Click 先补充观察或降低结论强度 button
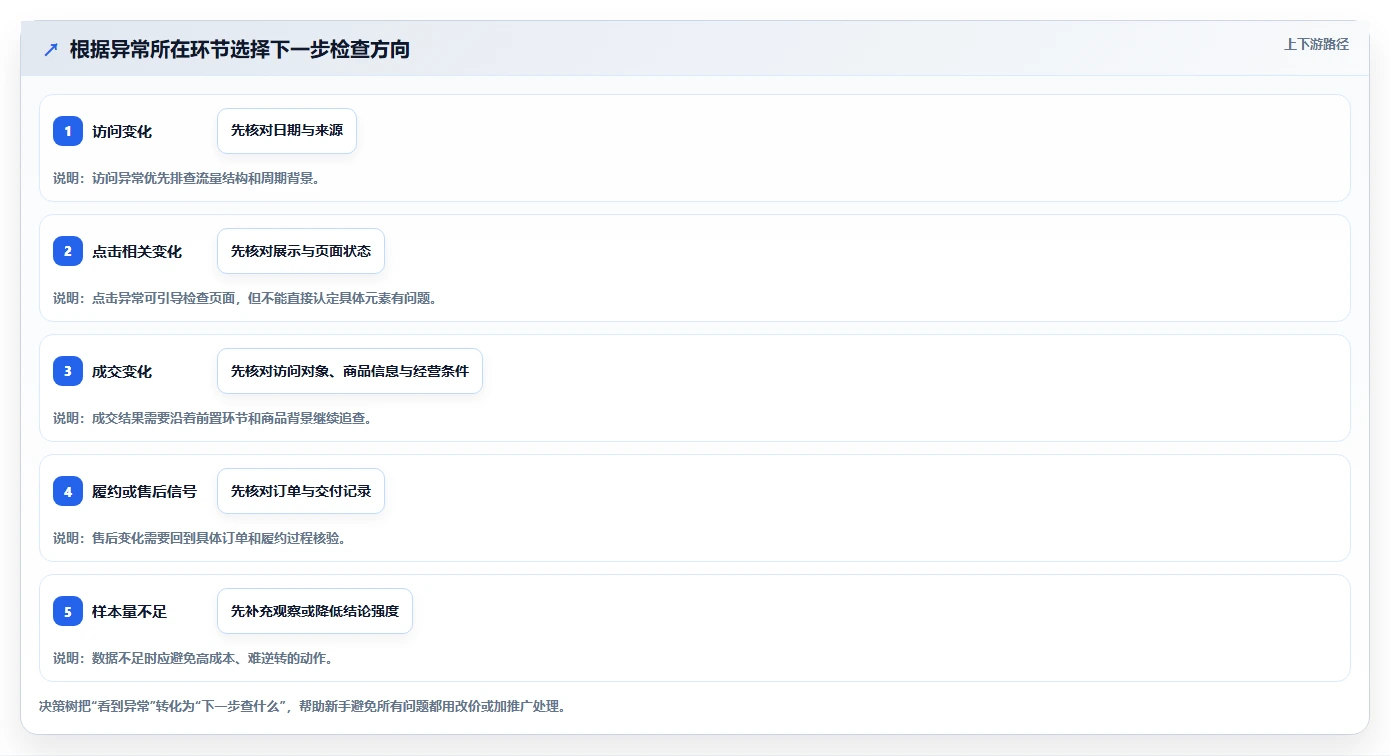This screenshot has width=1390, height=756. 315,611
